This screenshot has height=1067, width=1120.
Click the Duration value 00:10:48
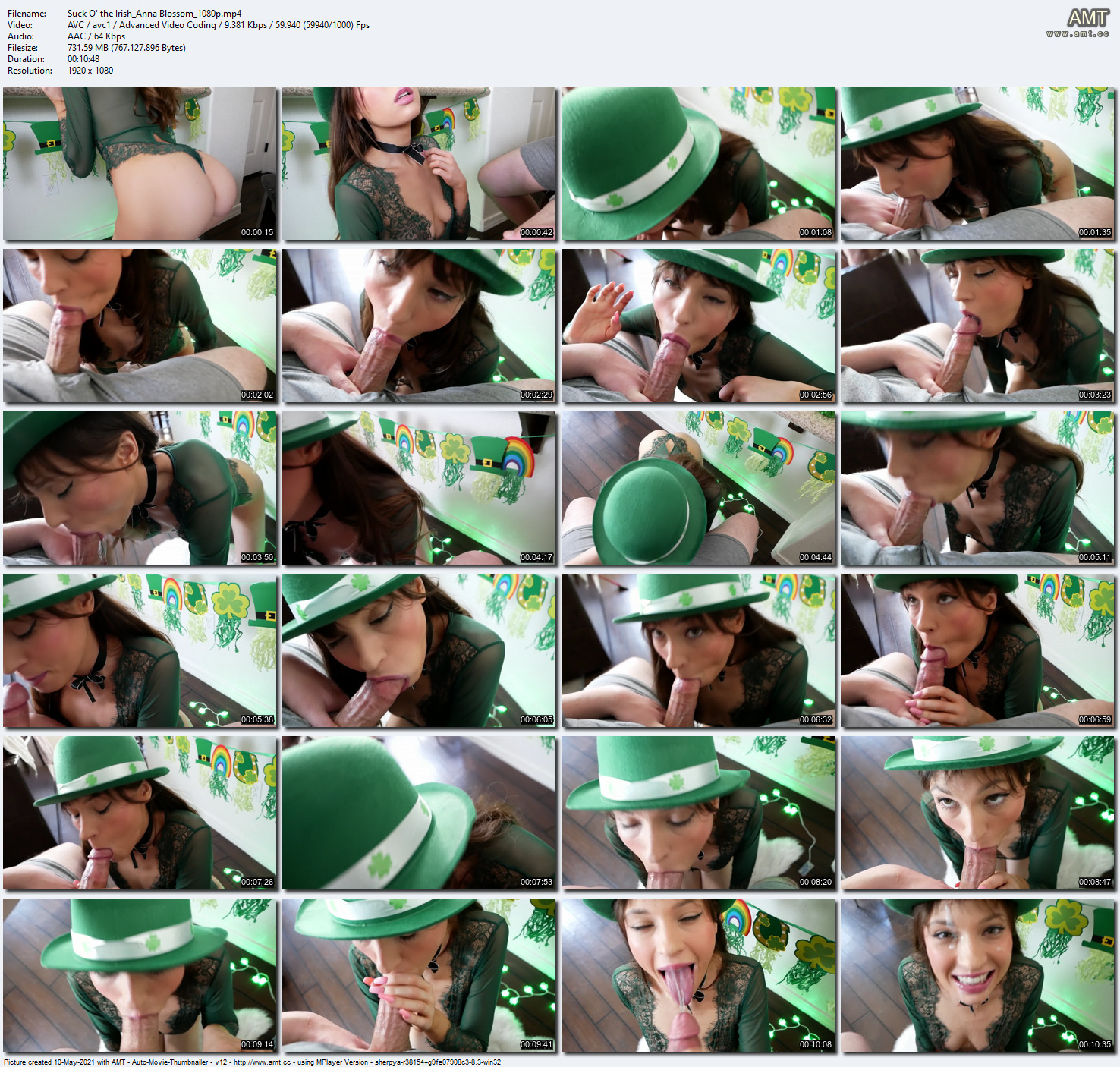[x=83, y=59]
